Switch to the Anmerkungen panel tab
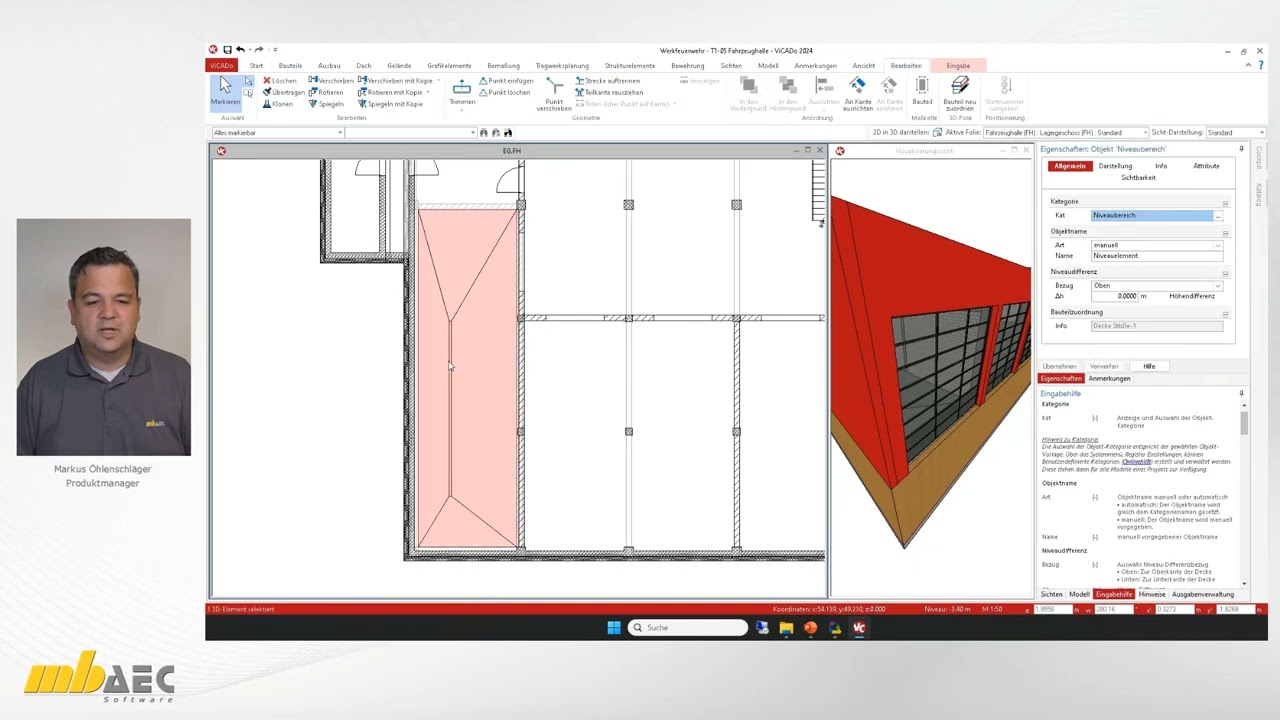The height and width of the screenshot is (720, 1280). (x=1109, y=378)
